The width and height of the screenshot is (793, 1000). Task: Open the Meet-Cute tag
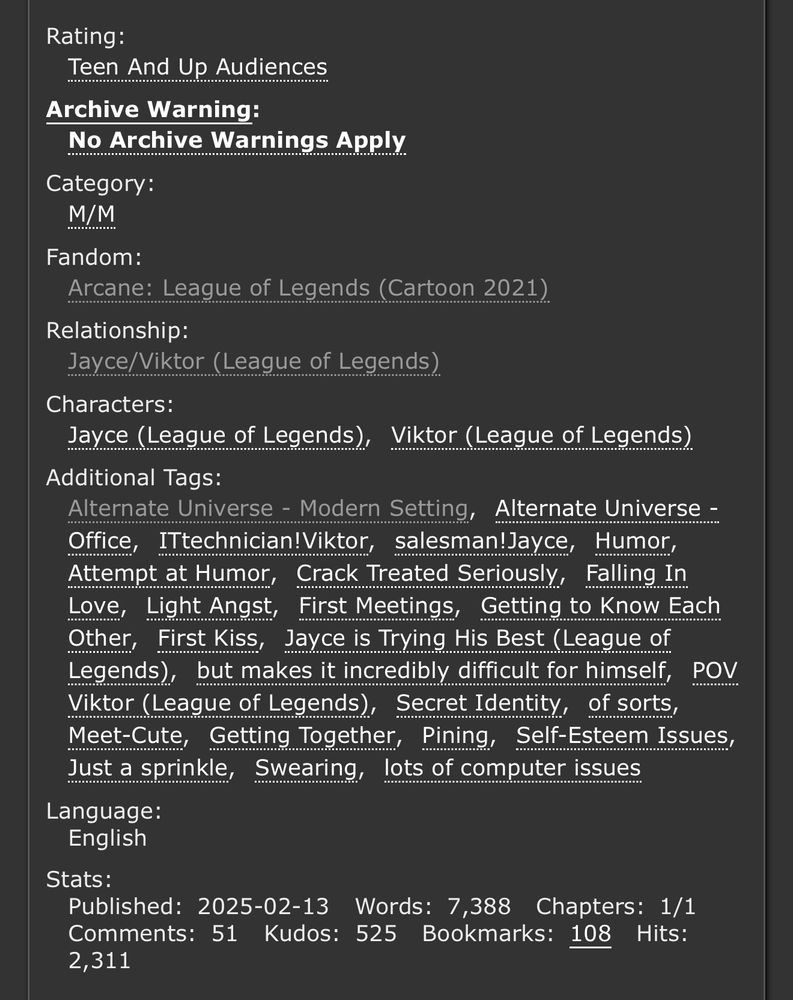(124, 735)
